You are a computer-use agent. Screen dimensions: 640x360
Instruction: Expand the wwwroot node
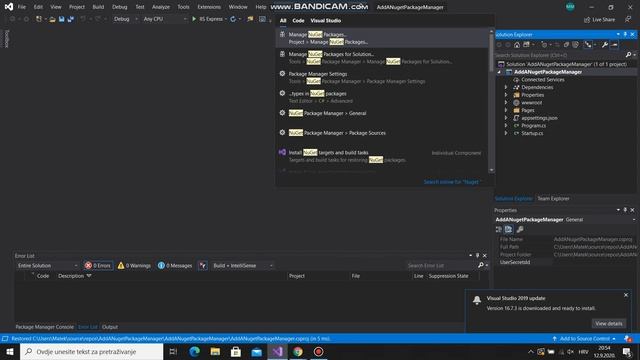pos(506,102)
